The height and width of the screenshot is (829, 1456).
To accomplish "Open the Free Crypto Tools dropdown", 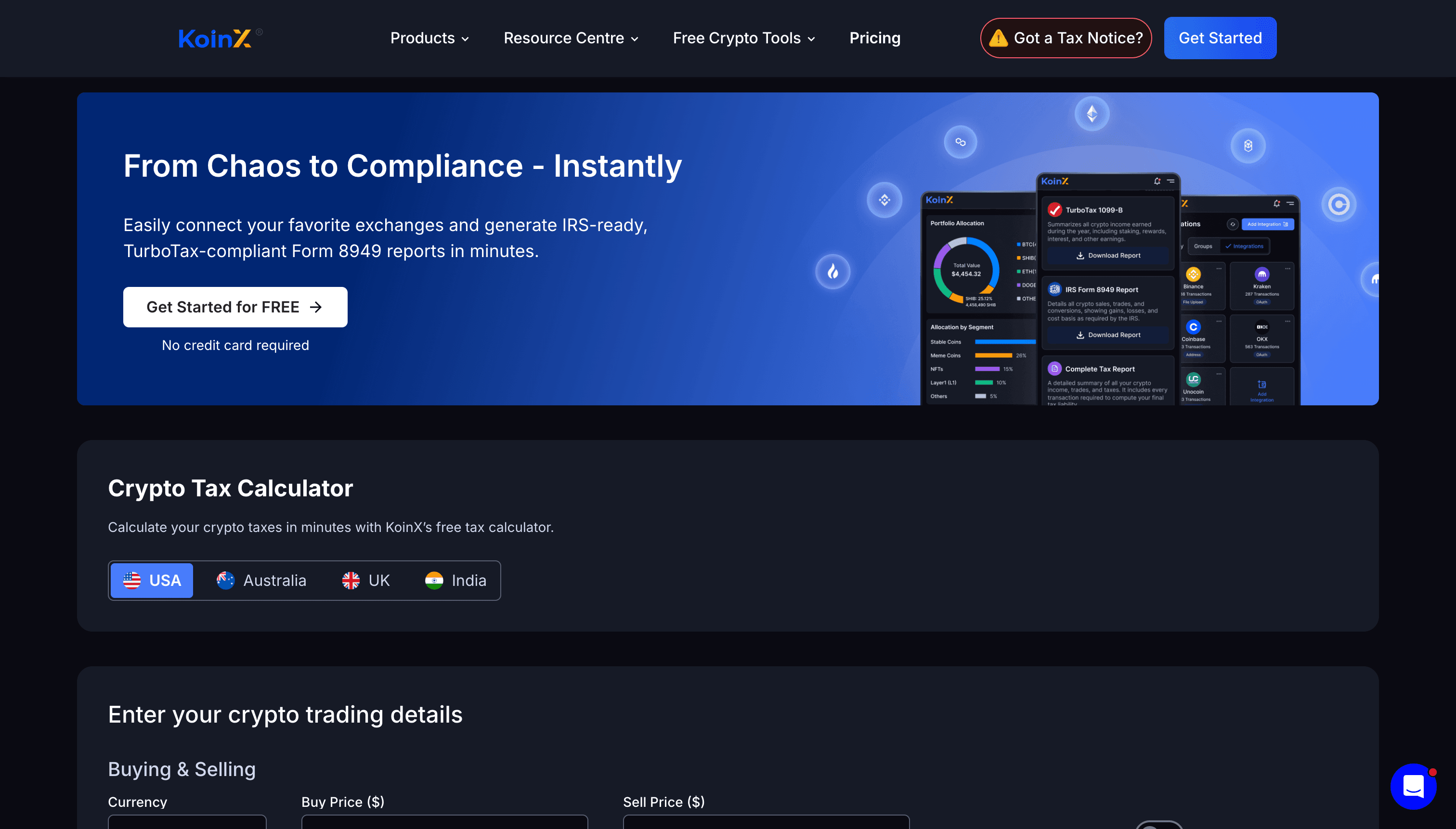I will click(744, 38).
